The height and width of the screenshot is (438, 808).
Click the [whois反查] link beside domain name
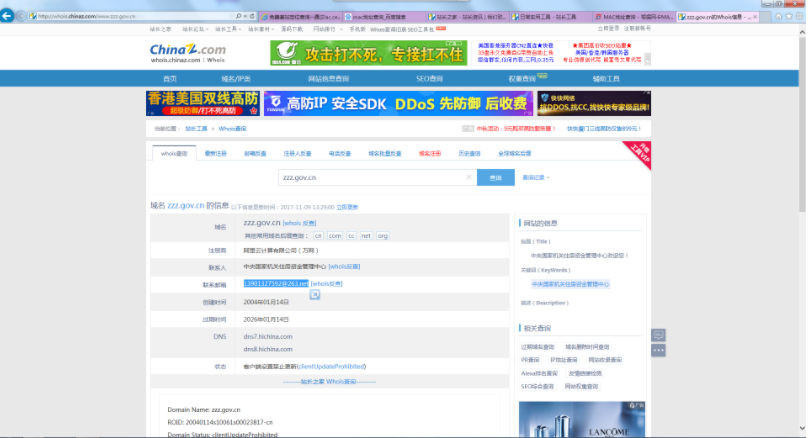[x=299, y=223]
